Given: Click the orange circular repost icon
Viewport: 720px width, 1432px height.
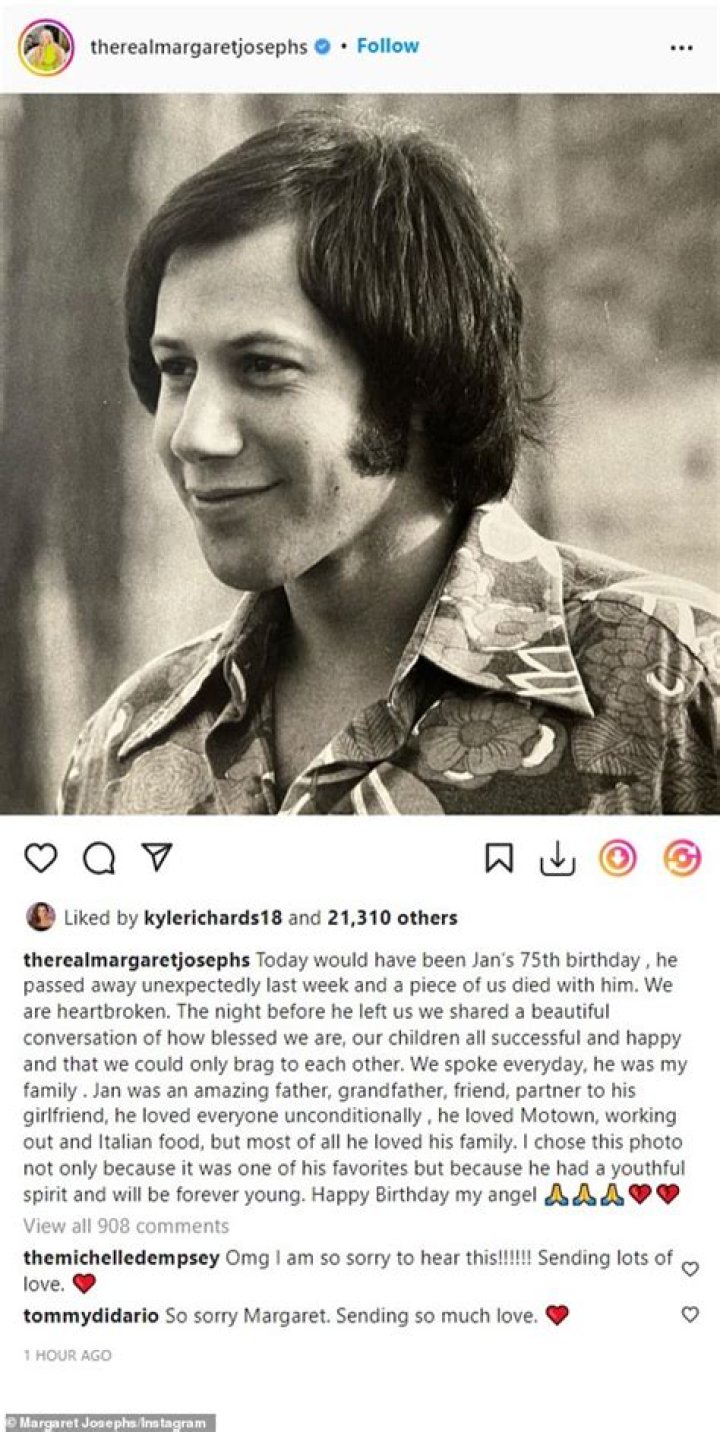Looking at the screenshot, I should pyautogui.click(x=682, y=858).
